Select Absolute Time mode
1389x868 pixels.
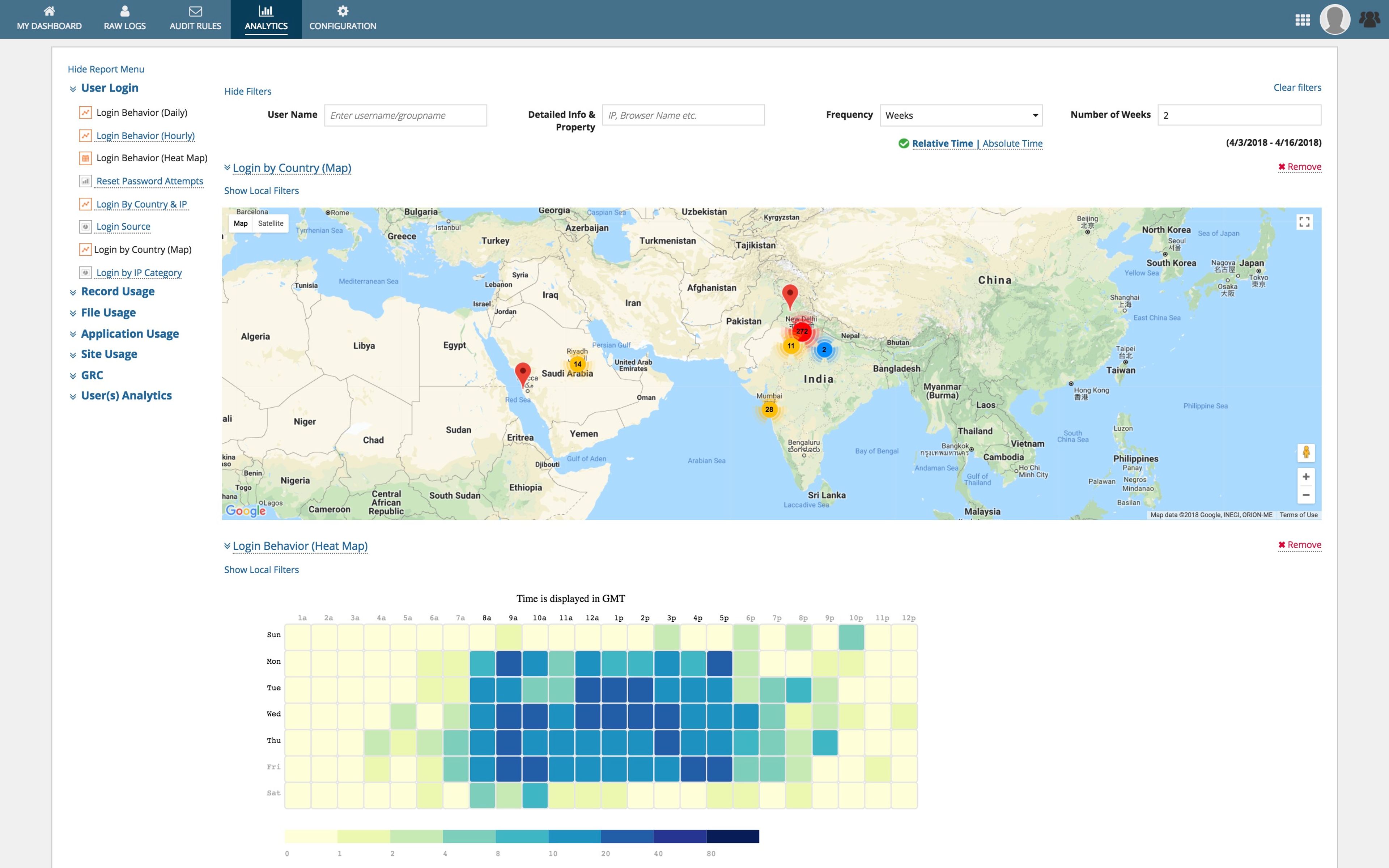(1012, 144)
